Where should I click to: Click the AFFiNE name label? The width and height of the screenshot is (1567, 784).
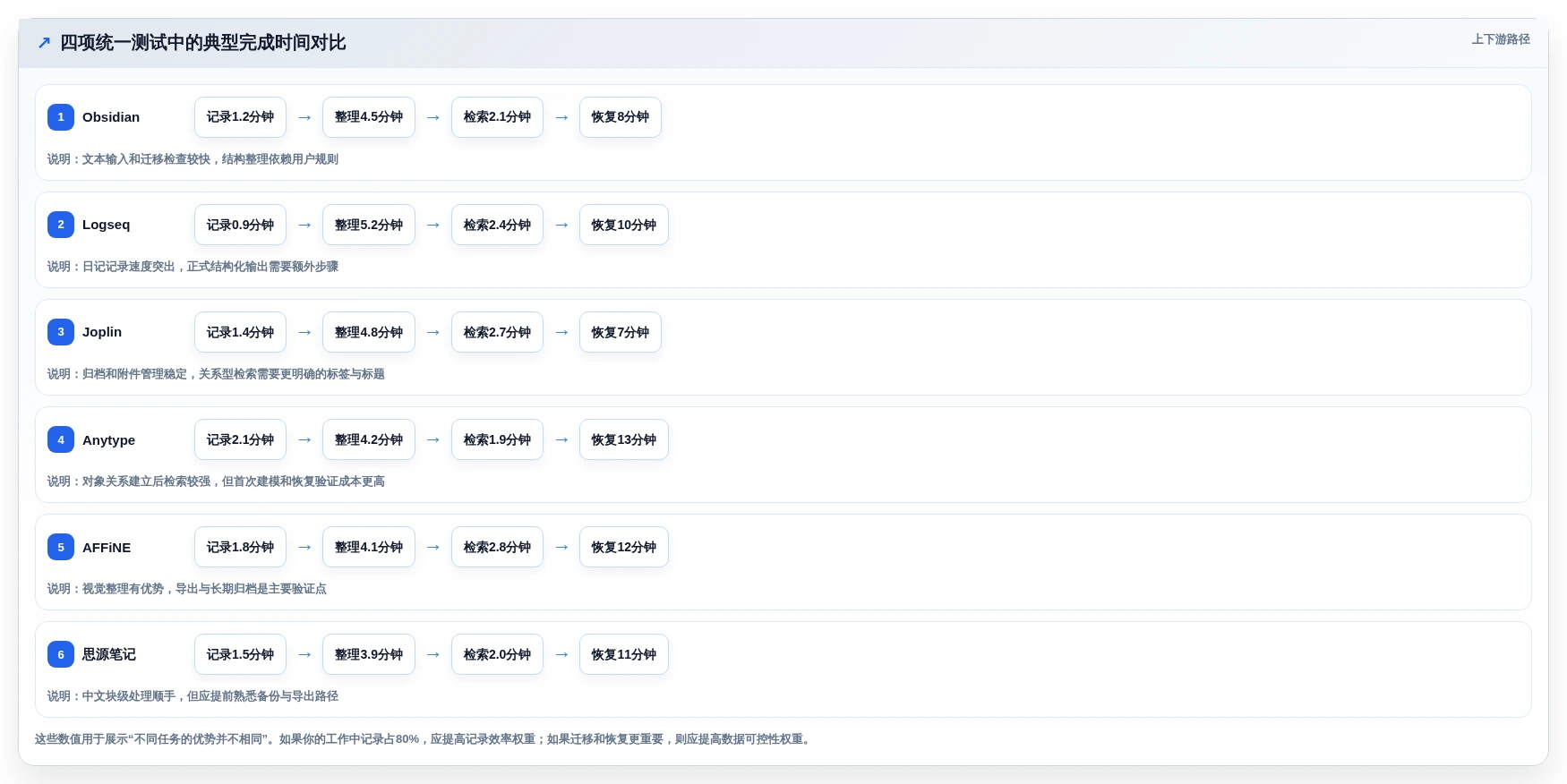(107, 547)
